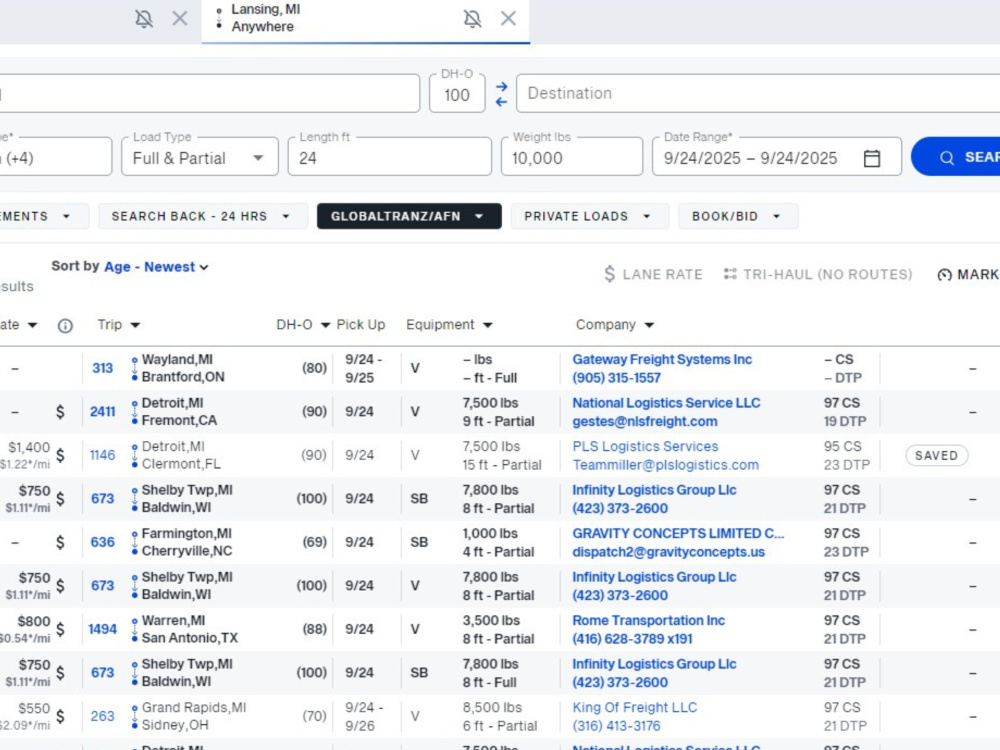Open Search Back - 24 Hrs dropdown
The width and height of the screenshot is (1000, 750).
pos(202,216)
